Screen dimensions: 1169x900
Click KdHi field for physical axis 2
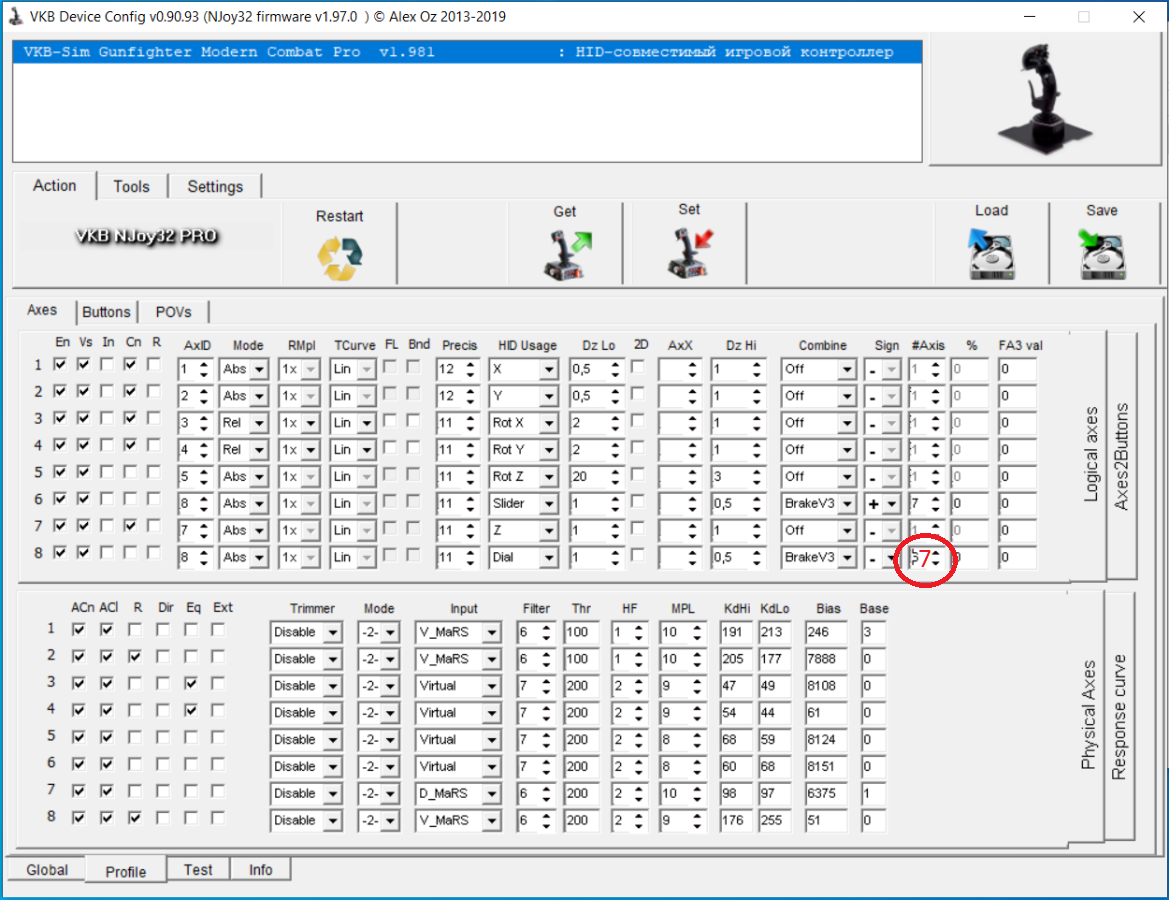click(737, 659)
